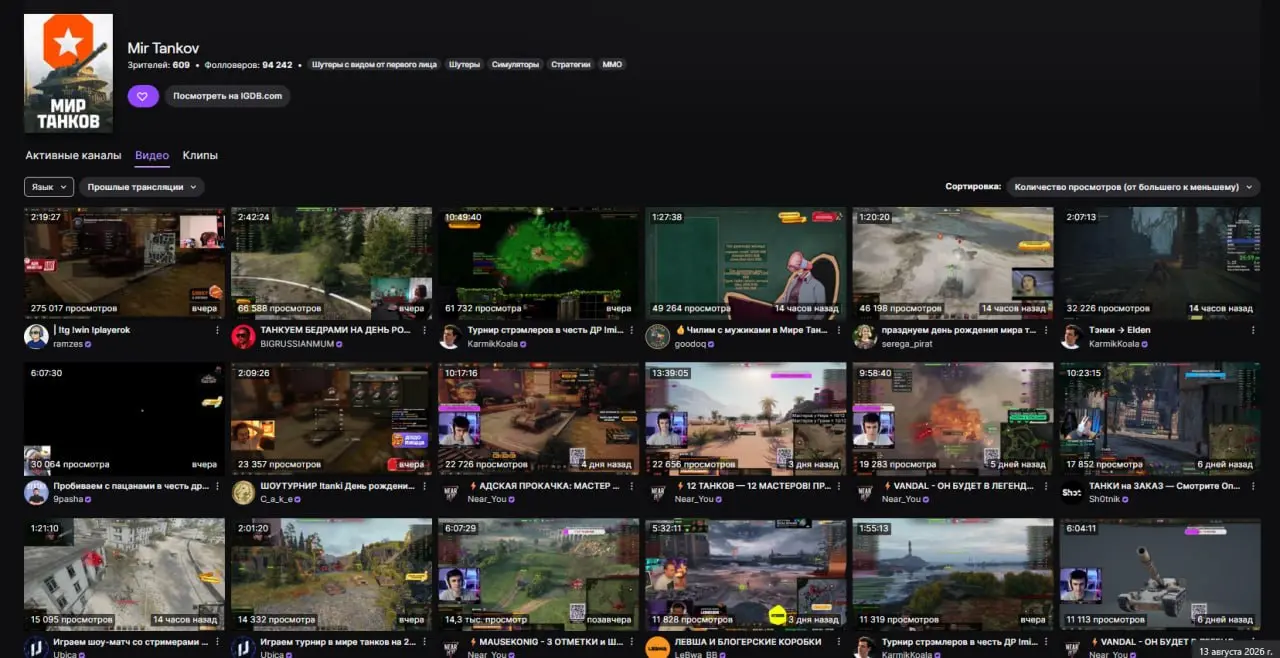The height and width of the screenshot is (658, 1280).
Task: Click the BIGRUSSIANMUM channel name
Action: (296, 343)
